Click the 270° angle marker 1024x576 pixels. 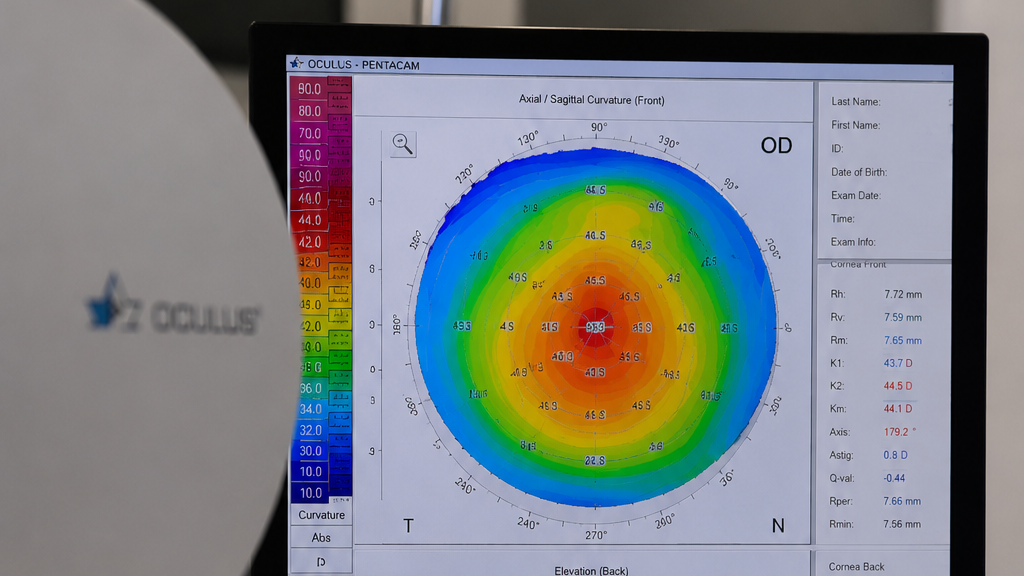click(596, 536)
